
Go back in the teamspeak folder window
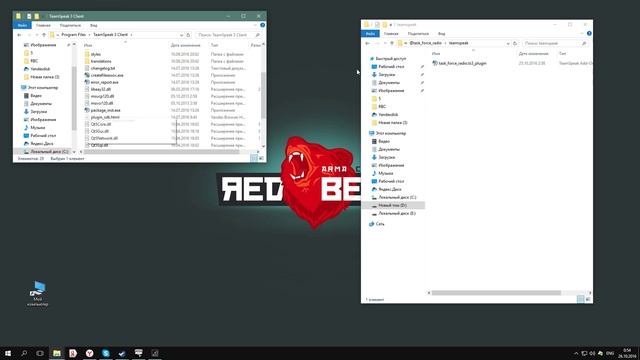pos(367,43)
